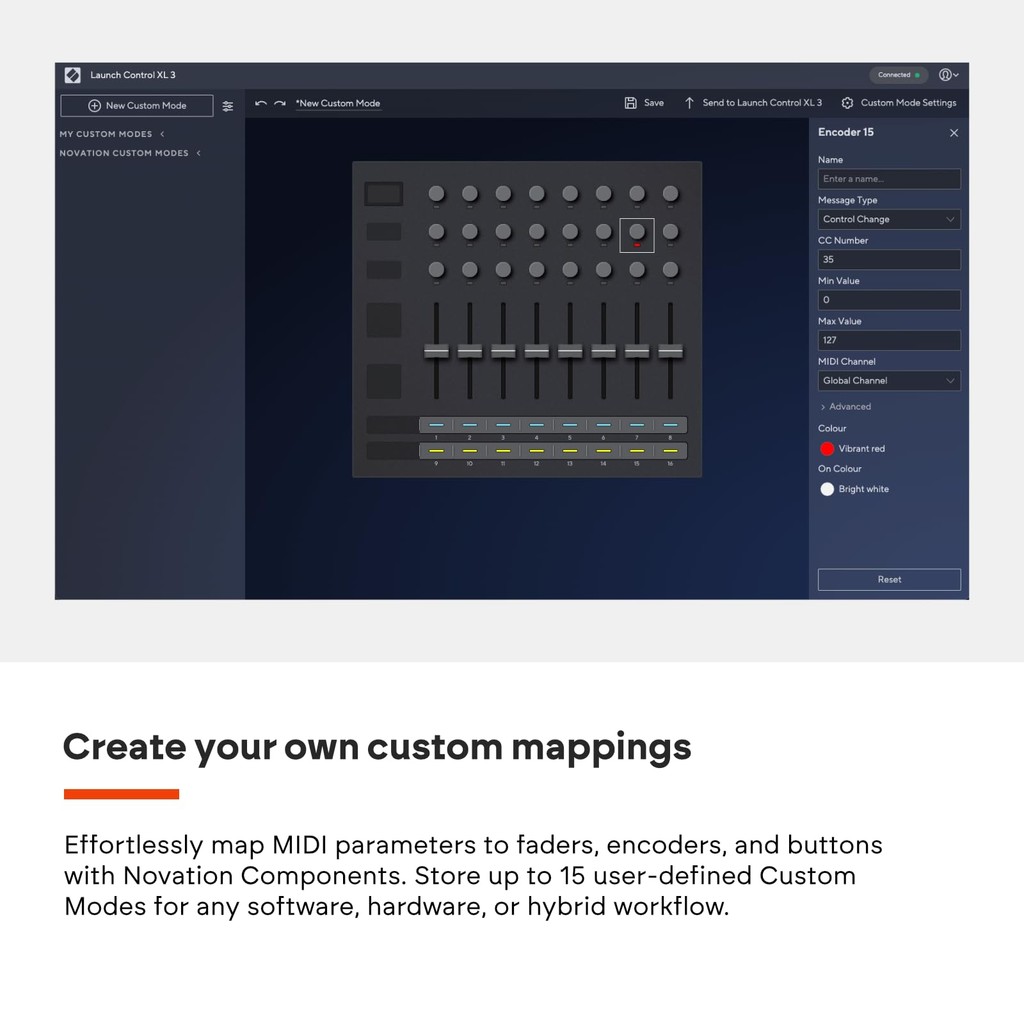Image resolution: width=1024 pixels, height=1024 pixels.
Task: Click the Save button
Action: point(644,103)
